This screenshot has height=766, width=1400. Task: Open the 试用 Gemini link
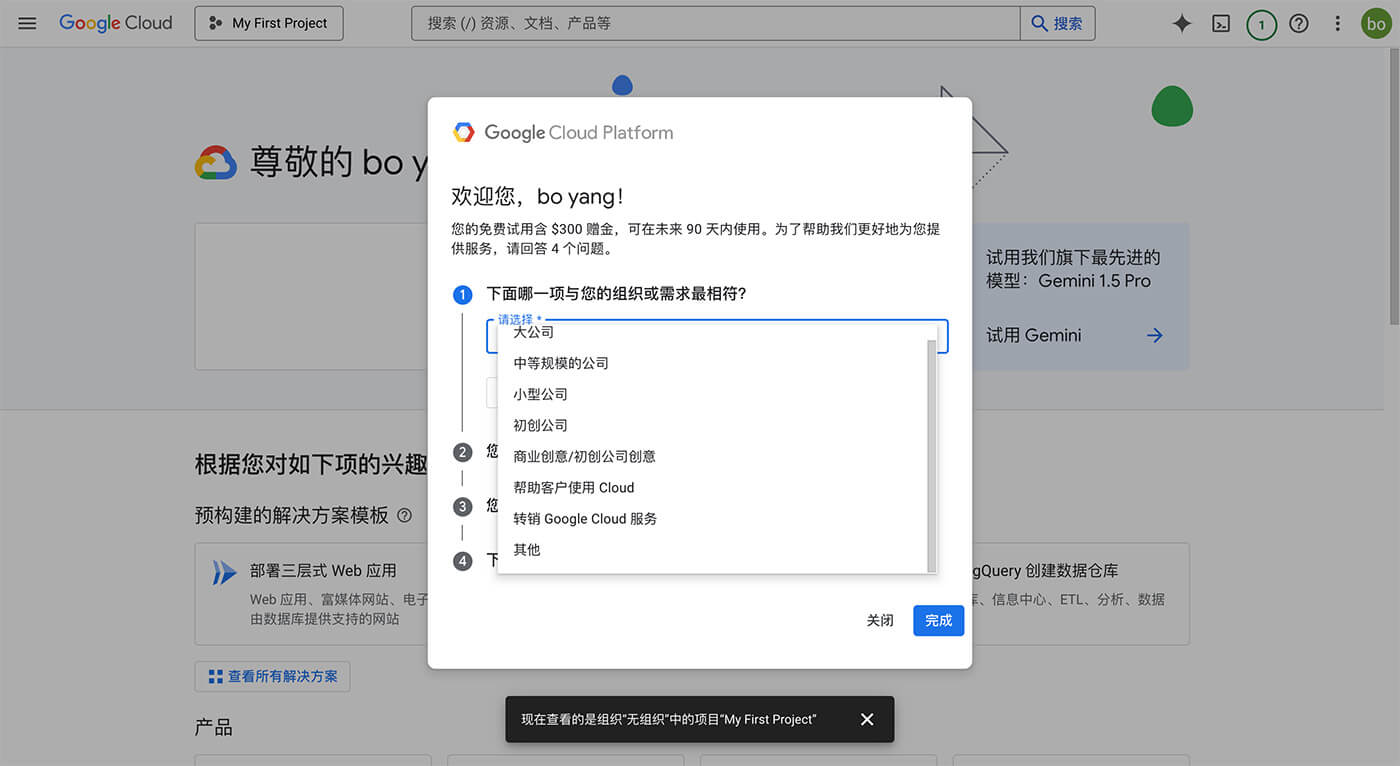tap(1034, 336)
